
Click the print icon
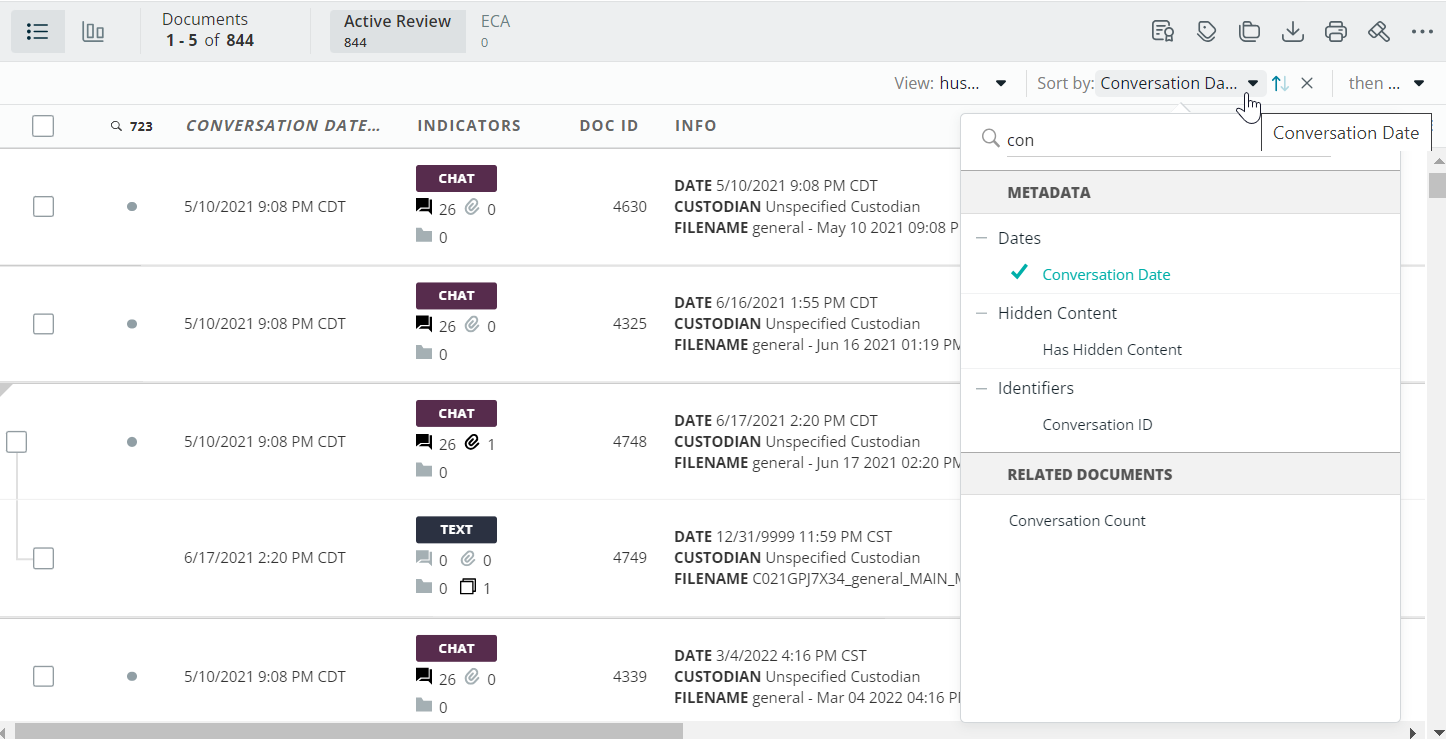[1336, 31]
